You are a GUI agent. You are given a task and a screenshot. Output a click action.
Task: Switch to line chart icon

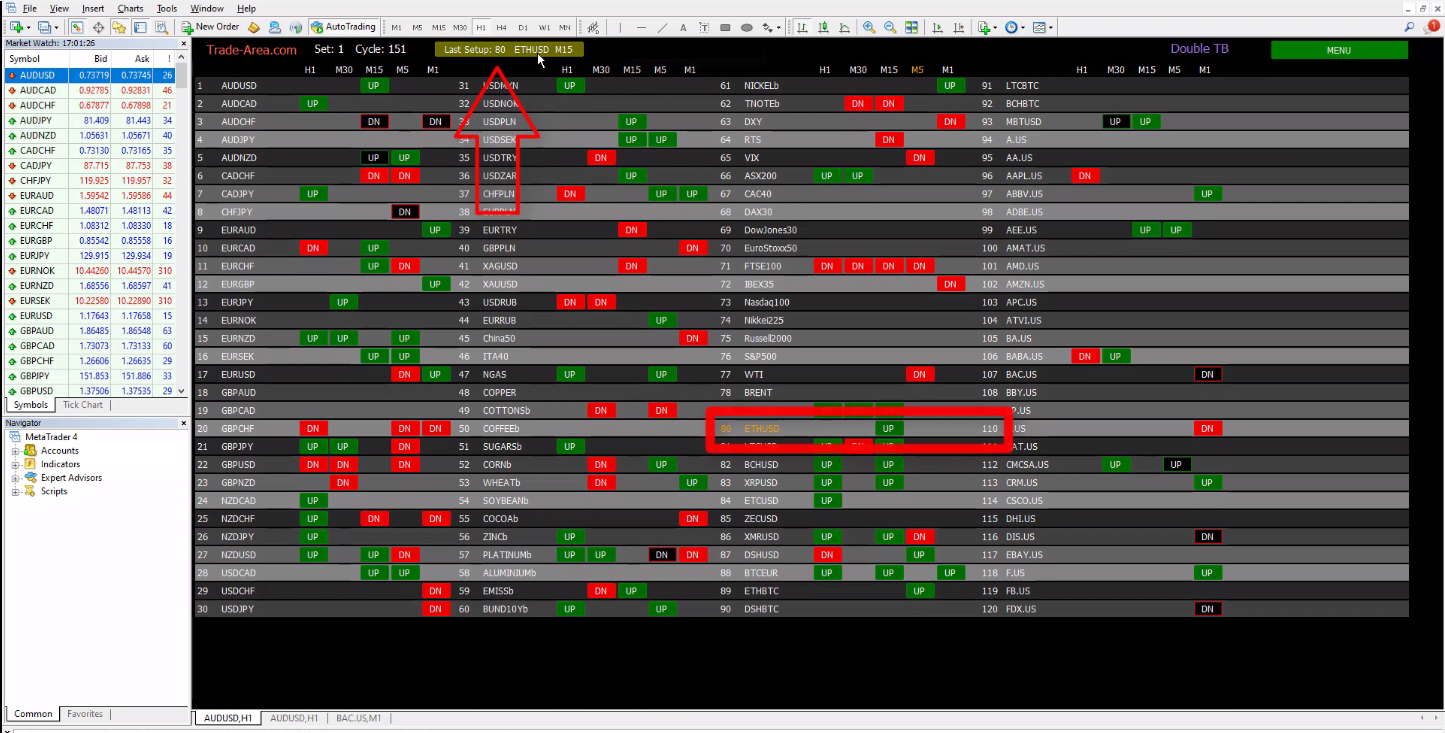click(845, 27)
